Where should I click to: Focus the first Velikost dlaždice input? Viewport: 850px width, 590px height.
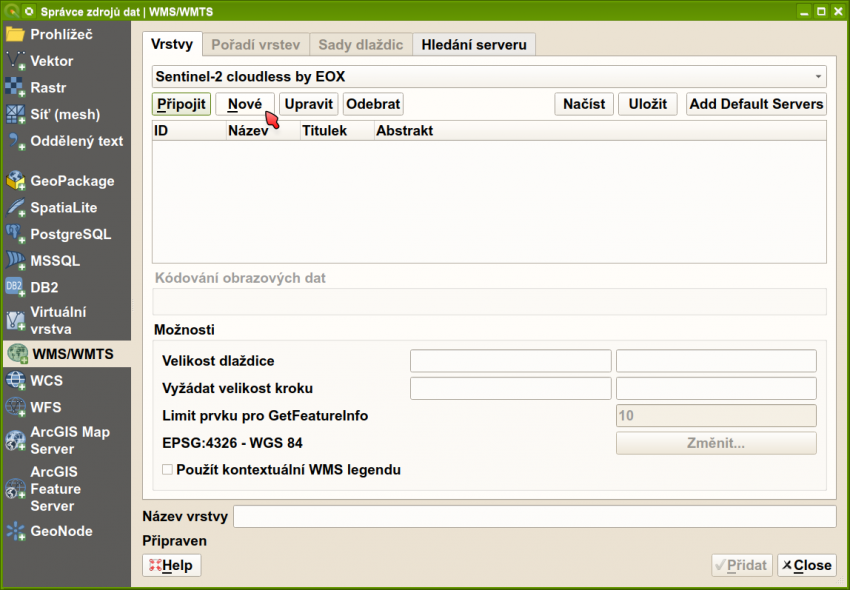tap(510, 361)
